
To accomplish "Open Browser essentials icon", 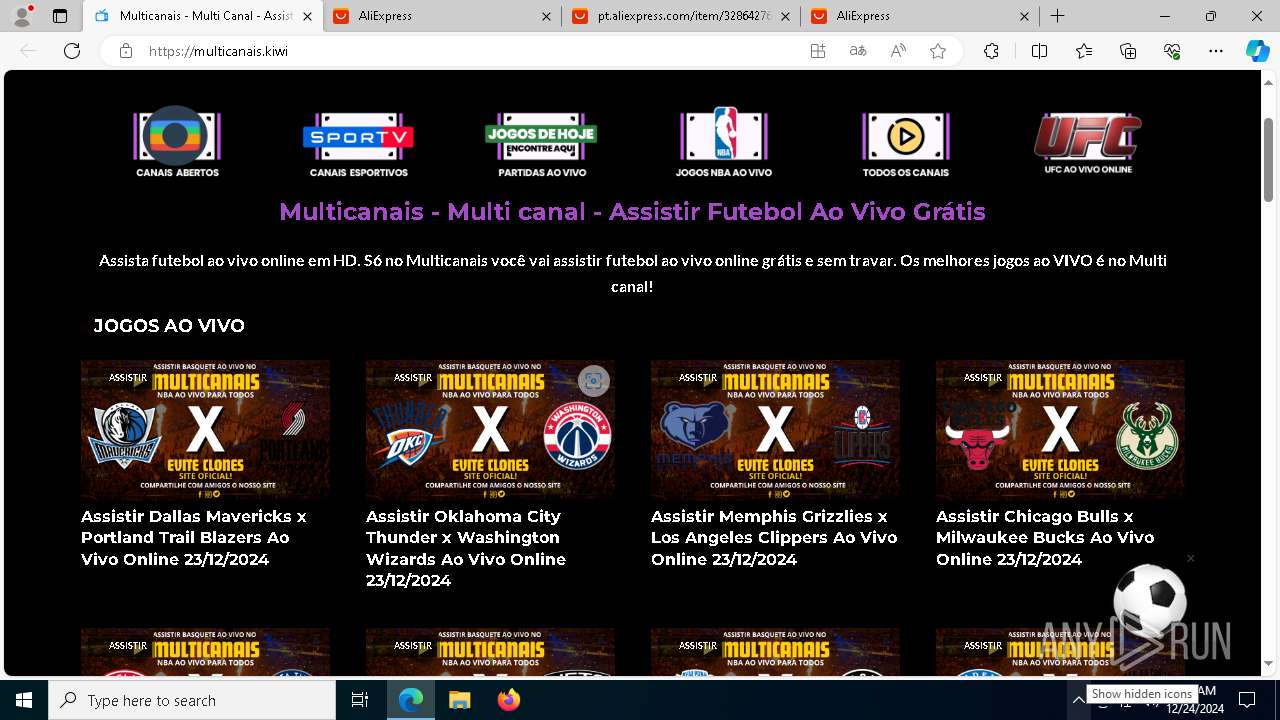I will point(1172,51).
